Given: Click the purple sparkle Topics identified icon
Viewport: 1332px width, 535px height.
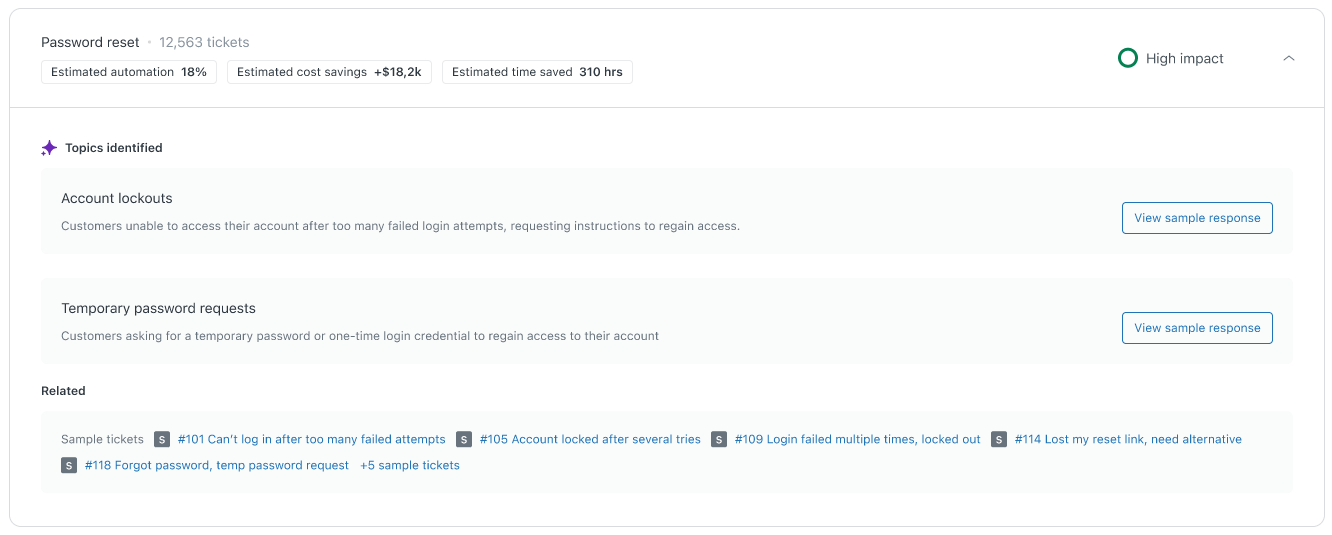Looking at the screenshot, I should [x=49, y=148].
